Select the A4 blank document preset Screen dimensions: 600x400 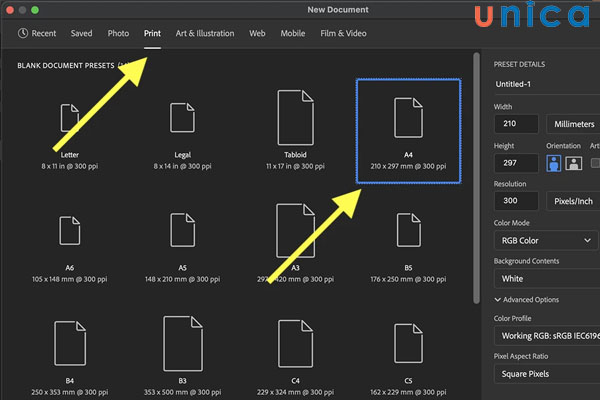pyautogui.click(x=408, y=117)
